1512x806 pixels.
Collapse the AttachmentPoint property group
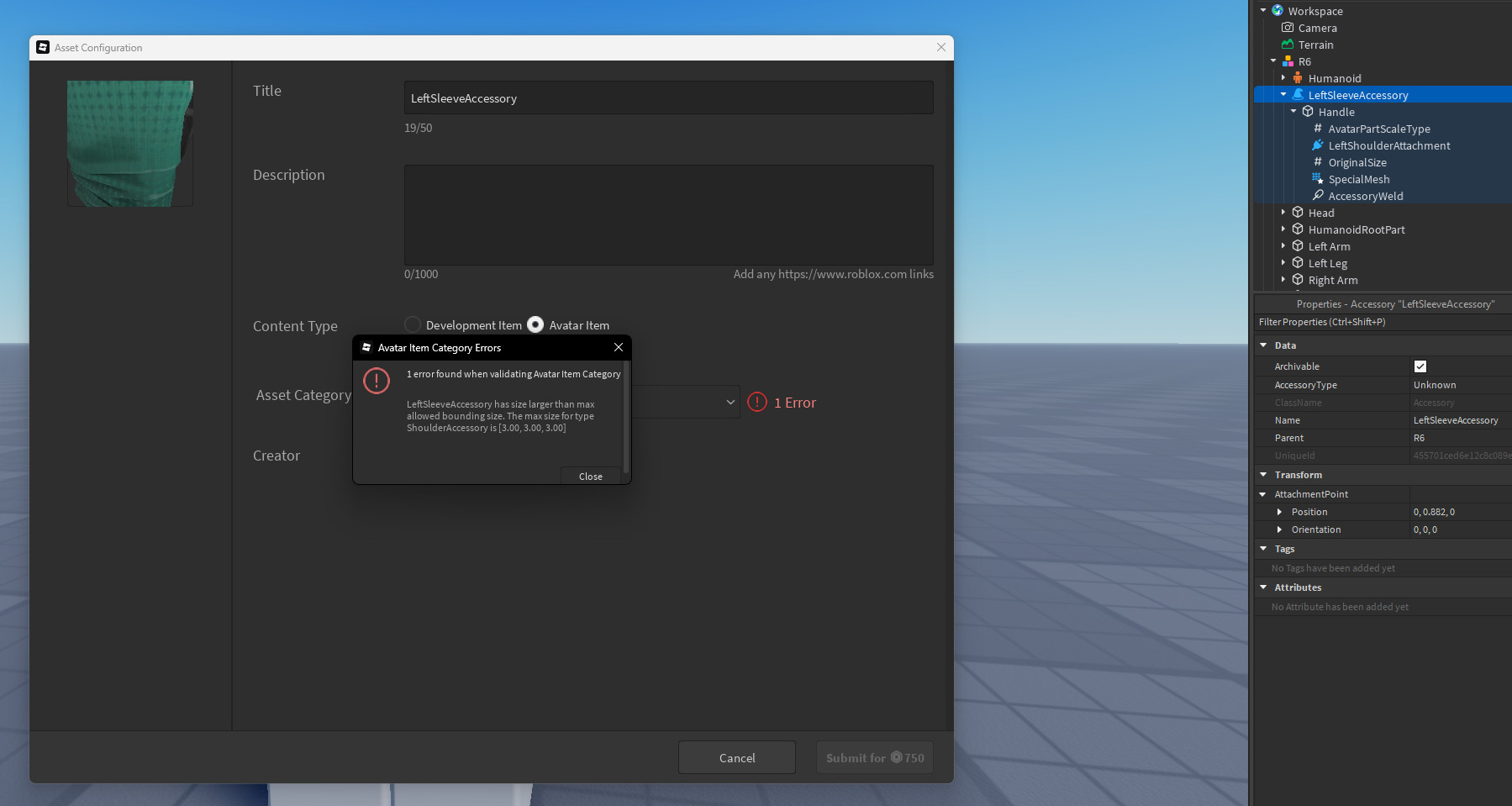click(x=1263, y=494)
